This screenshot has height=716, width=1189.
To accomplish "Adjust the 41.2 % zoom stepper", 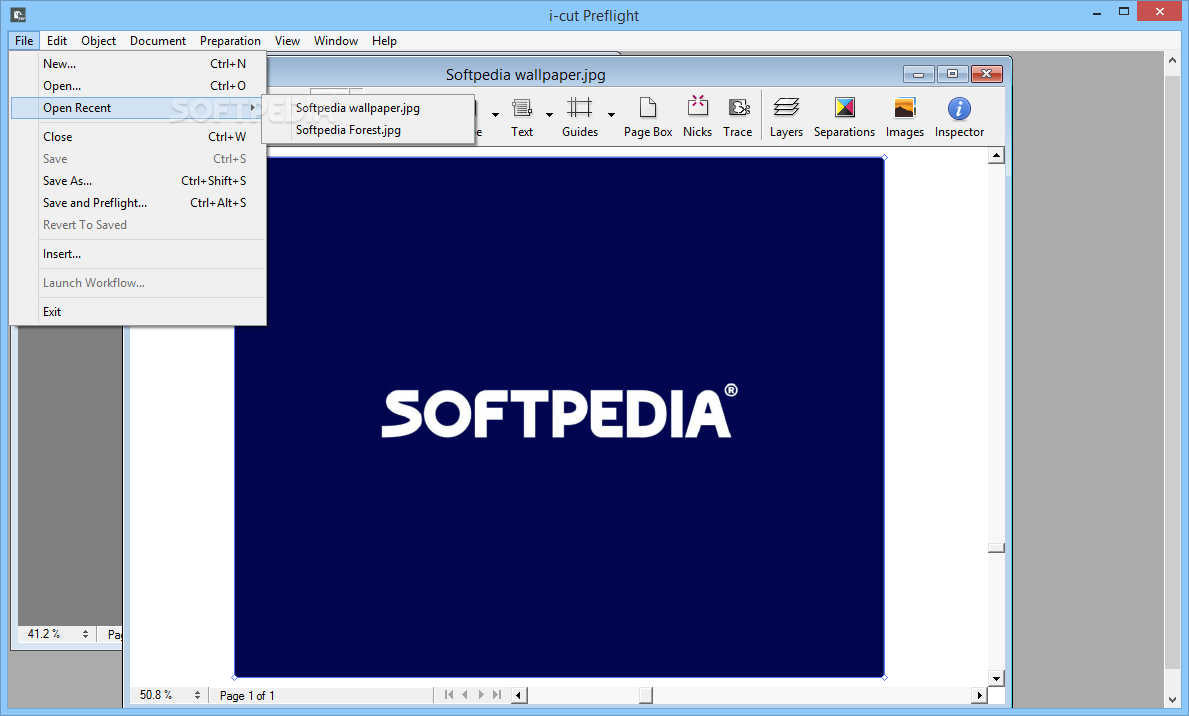I will [x=85, y=634].
